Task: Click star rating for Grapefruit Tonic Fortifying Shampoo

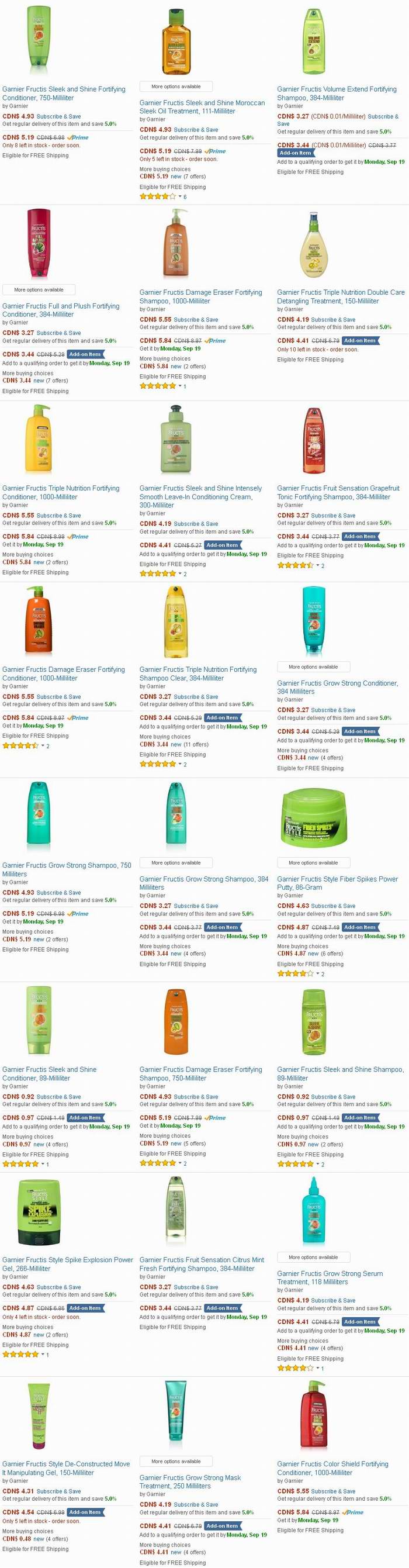Action: coord(295,565)
